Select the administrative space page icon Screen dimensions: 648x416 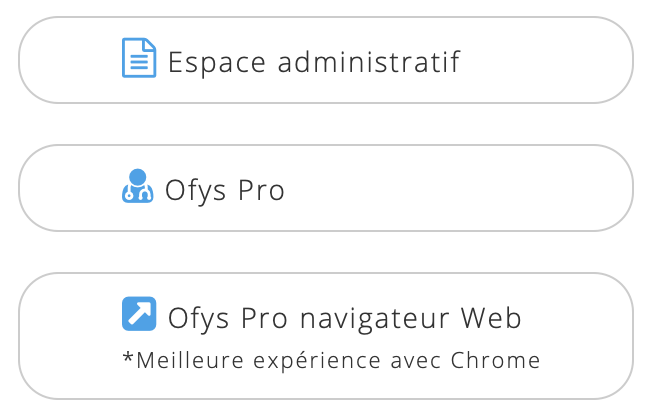[139, 57]
